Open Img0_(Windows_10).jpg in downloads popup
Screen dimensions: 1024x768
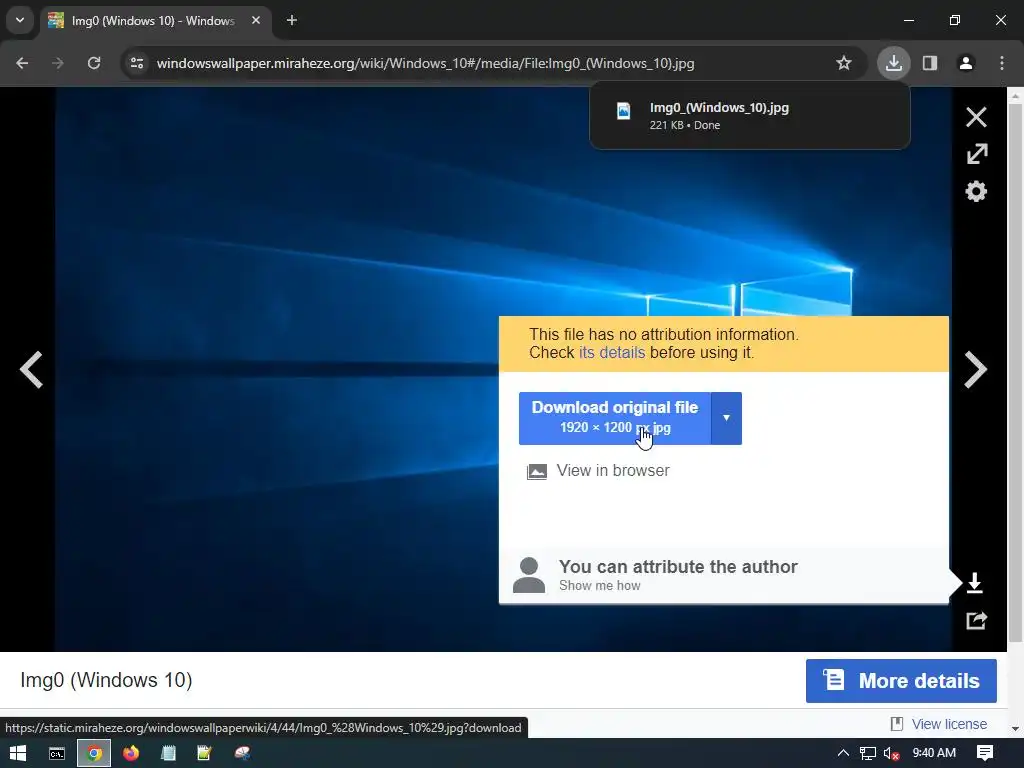coord(749,116)
